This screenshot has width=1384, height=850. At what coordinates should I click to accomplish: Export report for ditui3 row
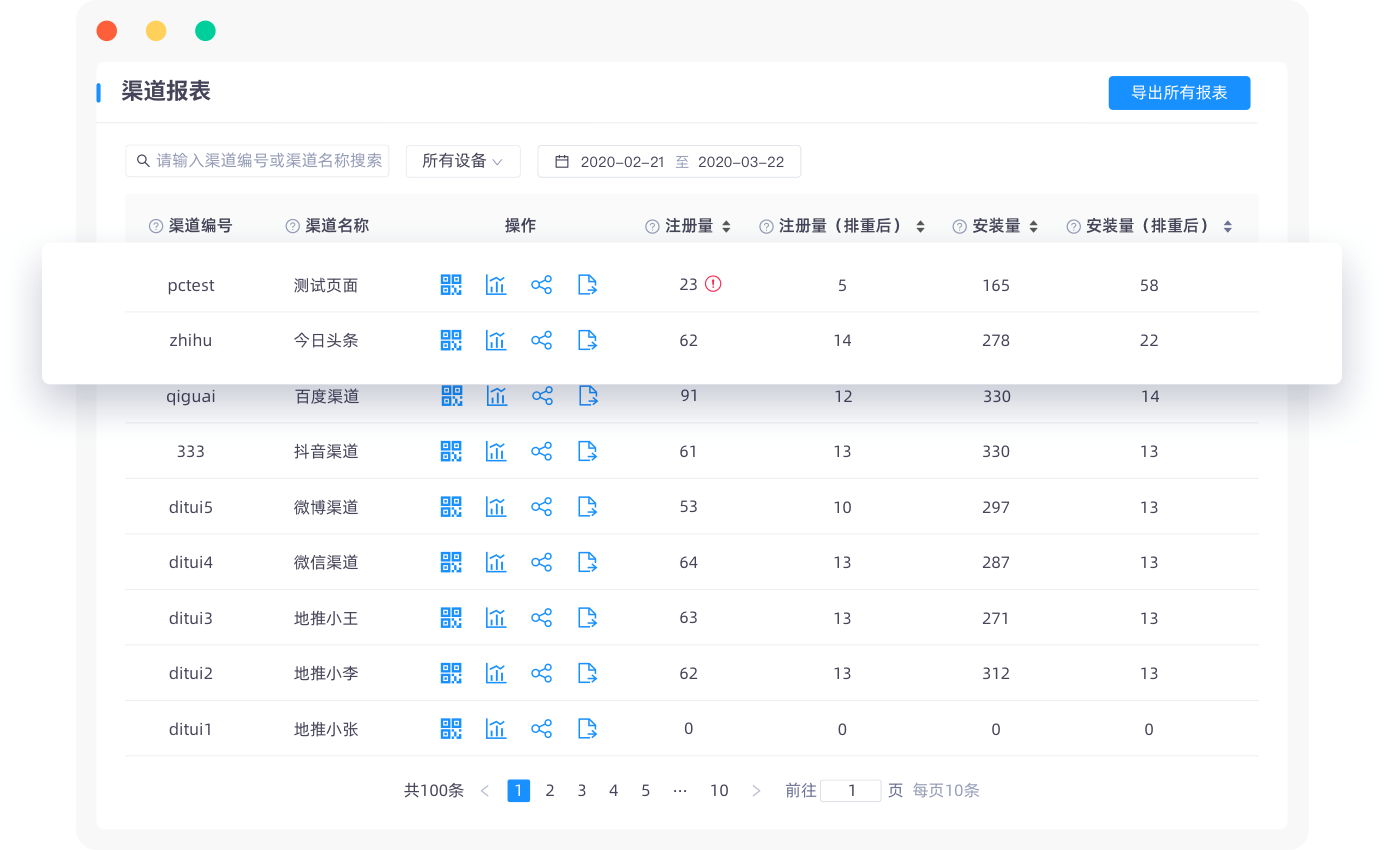588,618
